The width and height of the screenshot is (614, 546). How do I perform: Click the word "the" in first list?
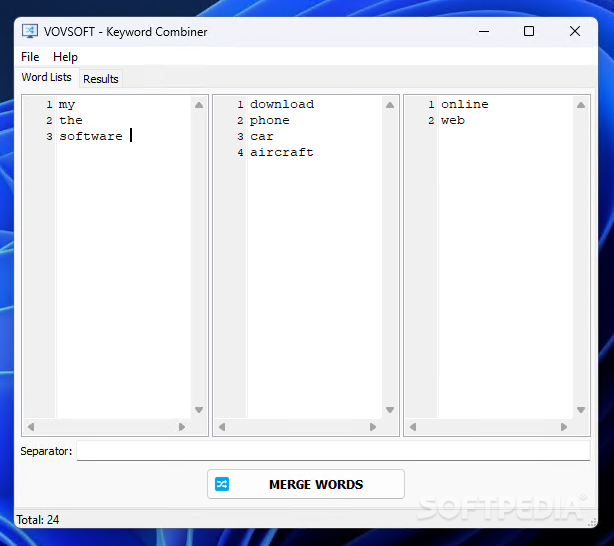pyautogui.click(x=71, y=120)
